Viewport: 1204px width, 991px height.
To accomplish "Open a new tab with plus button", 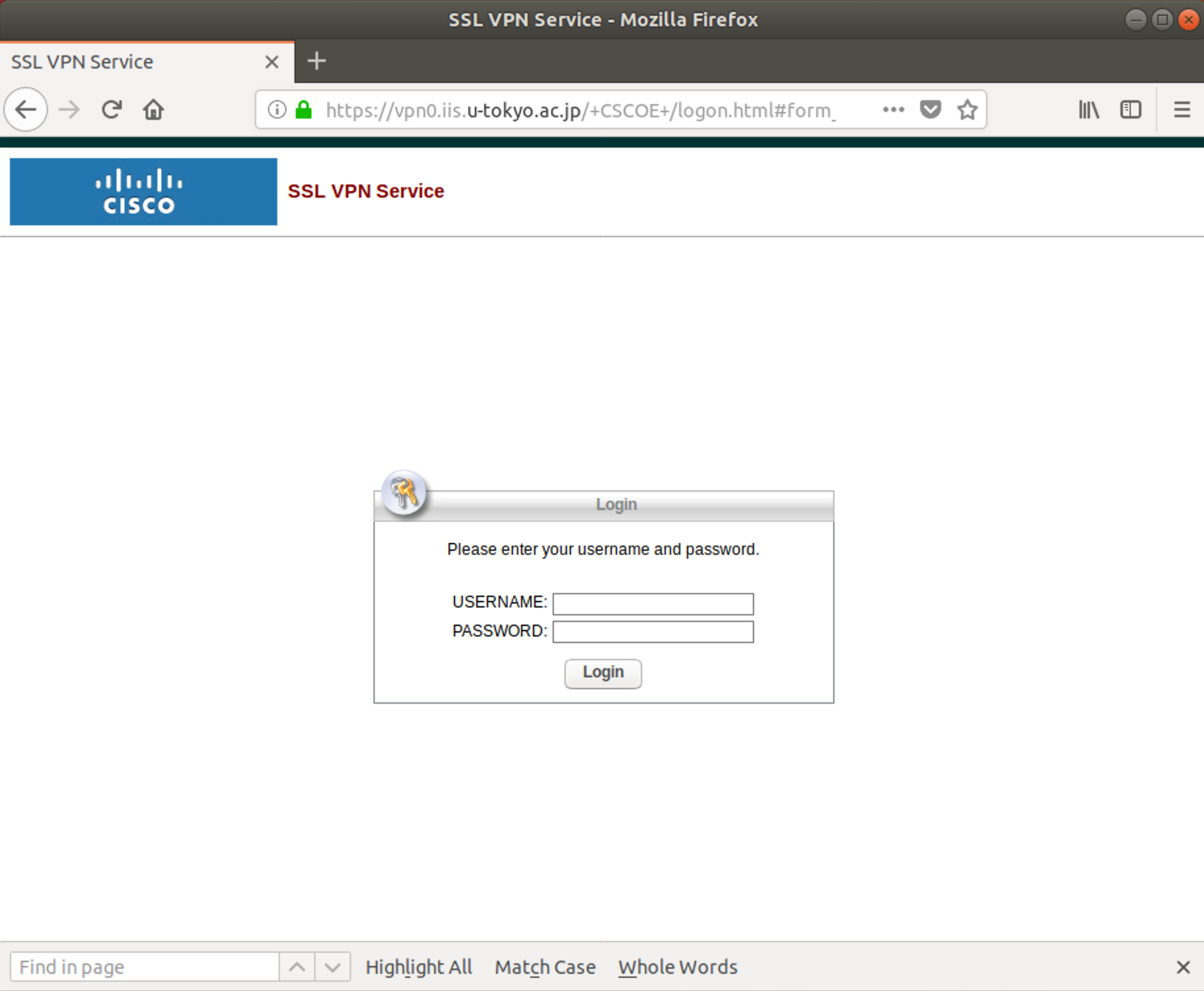I will [317, 61].
